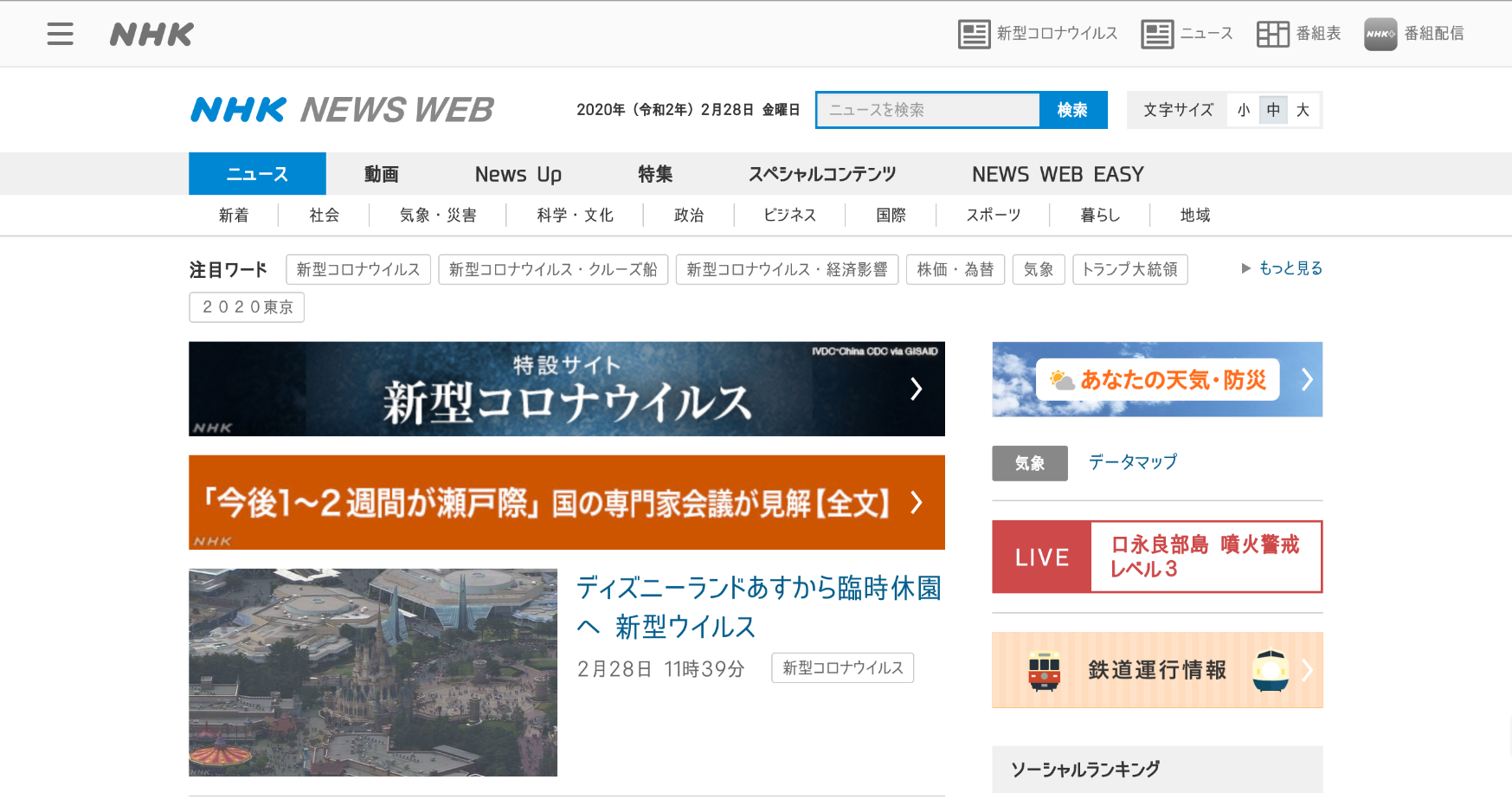The image size is (1512, 812).
Task: Click the 番組配信 NHK+ icon
Action: pyautogui.click(x=1380, y=34)
